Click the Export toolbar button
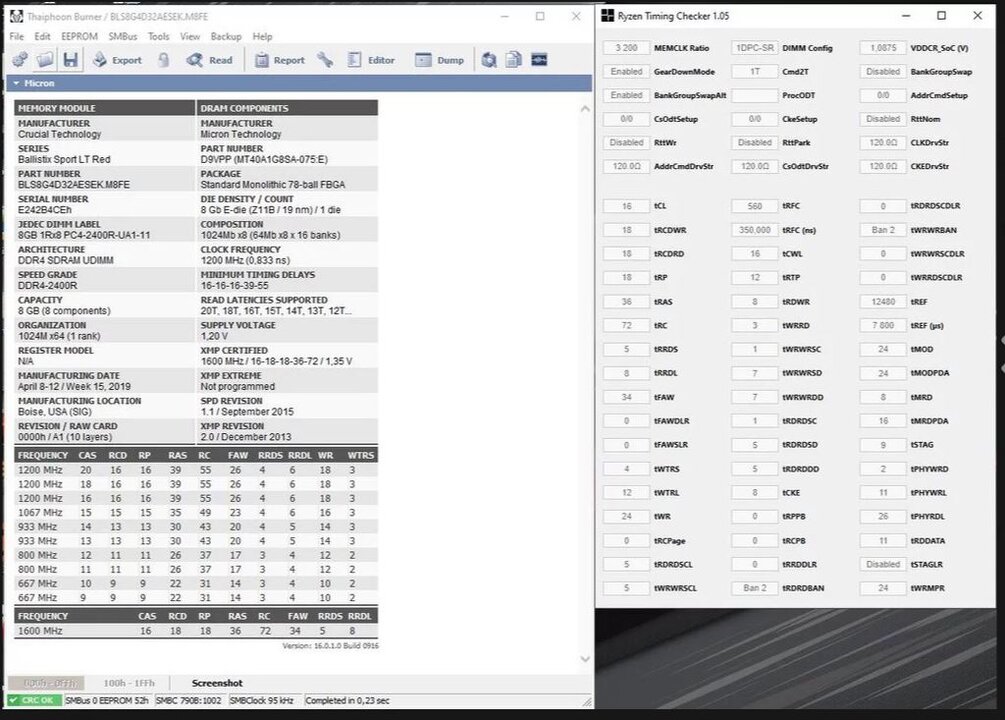 [117, 60]
